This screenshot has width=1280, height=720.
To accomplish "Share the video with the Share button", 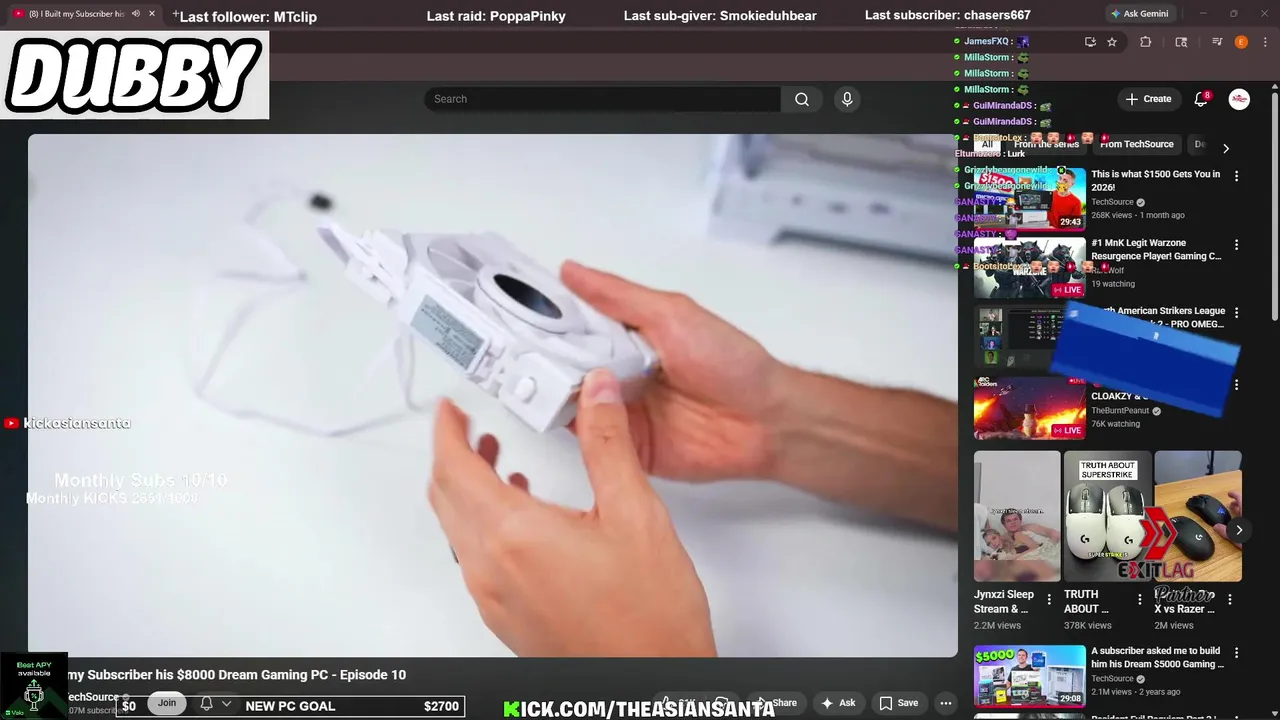I will [x=777, y=703].
